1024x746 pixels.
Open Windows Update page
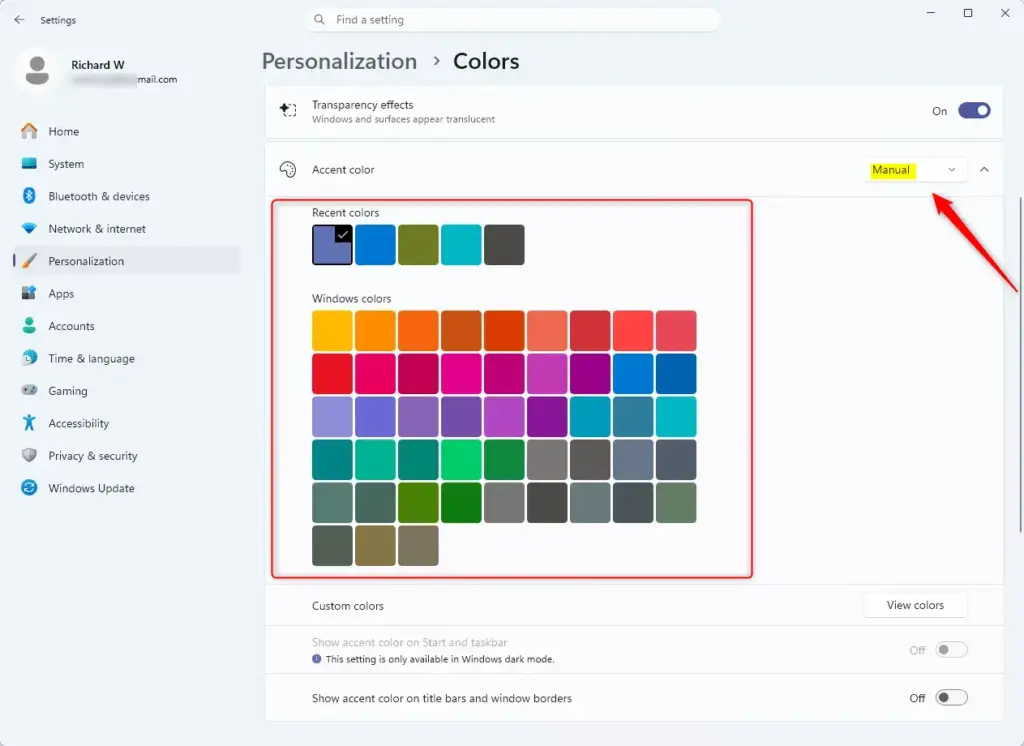click(127, 488)
